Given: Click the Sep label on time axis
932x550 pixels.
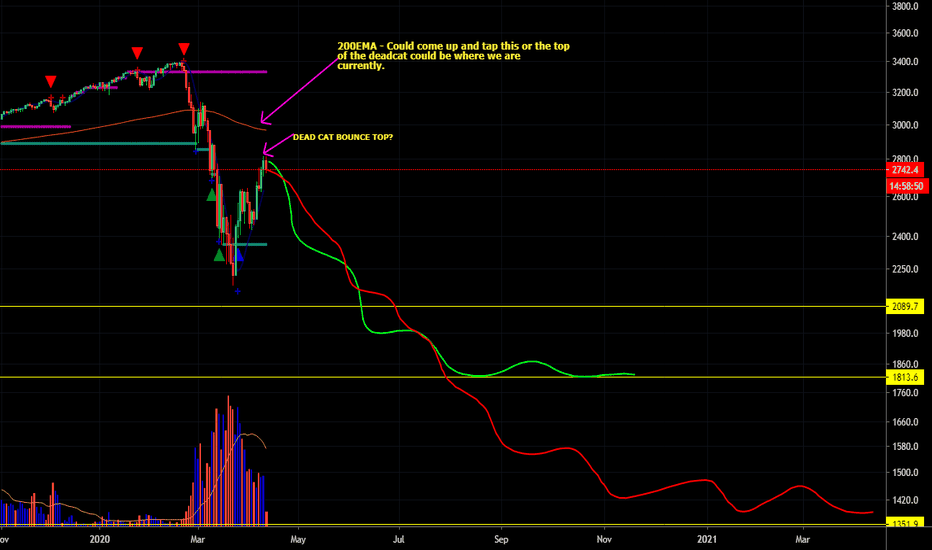Looking at the screenshot, I should (501, 540).
